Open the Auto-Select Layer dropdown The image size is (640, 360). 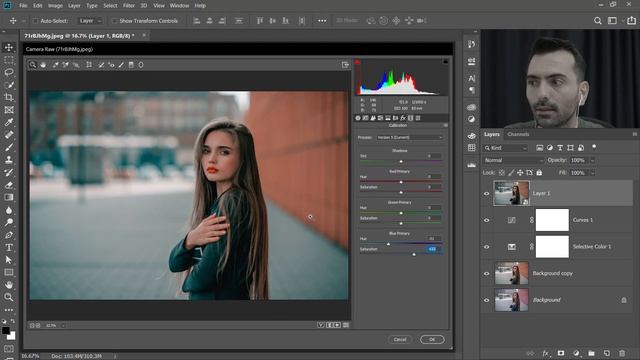[x=90, y=20]
